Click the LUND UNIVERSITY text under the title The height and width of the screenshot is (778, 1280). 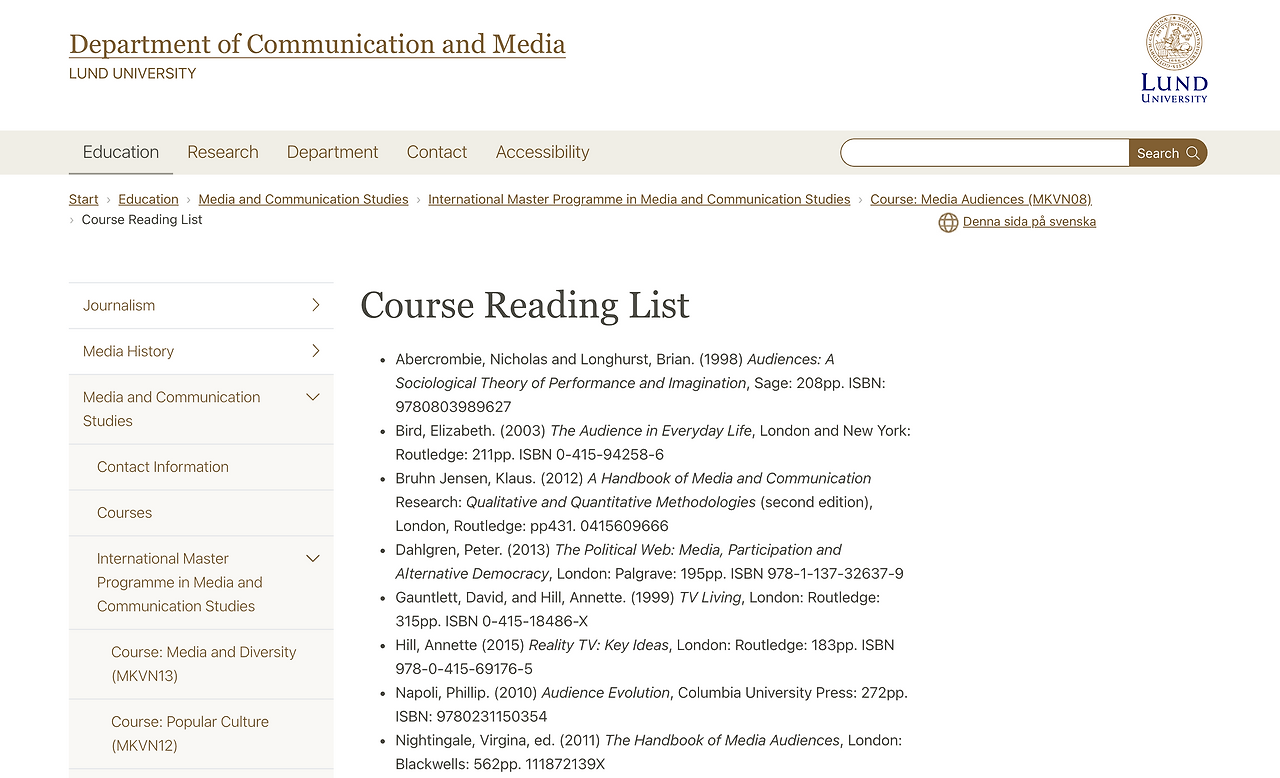click(x=132, y=73)
